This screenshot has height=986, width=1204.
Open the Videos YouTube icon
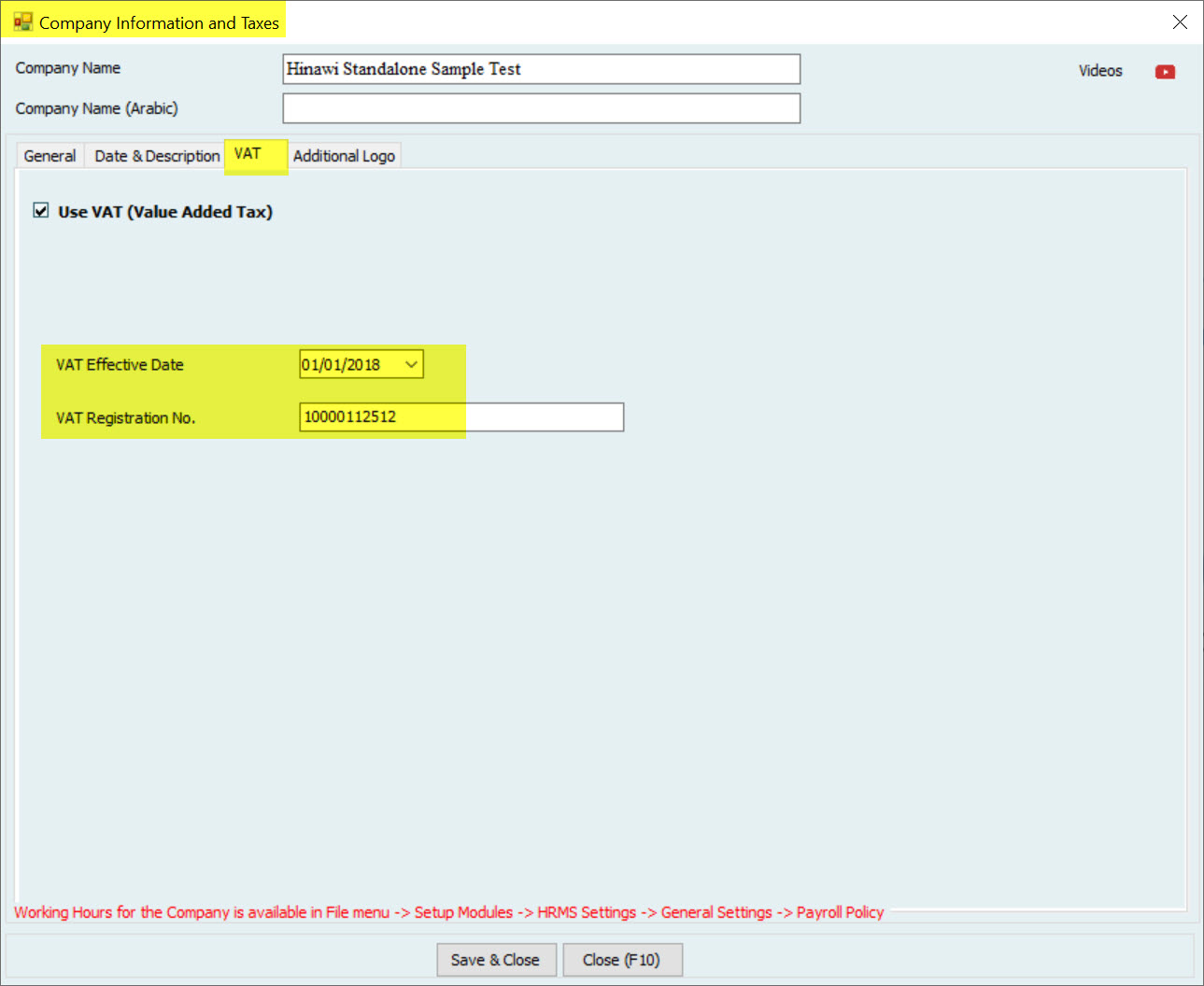tap(1165, 72)
